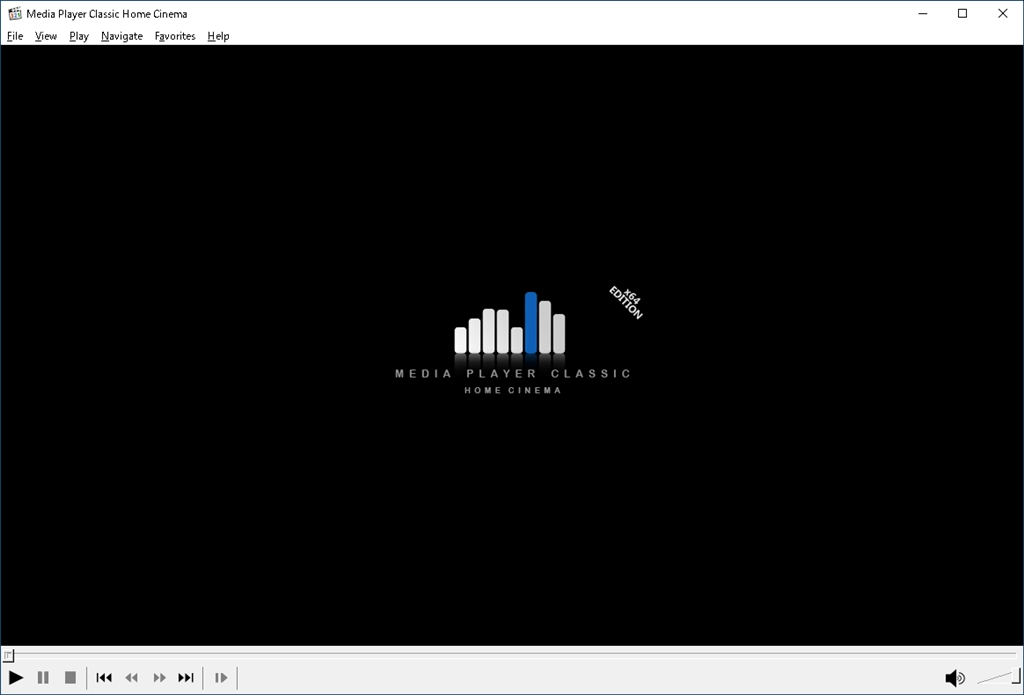Open the Navigate menu

pos(122,36)
